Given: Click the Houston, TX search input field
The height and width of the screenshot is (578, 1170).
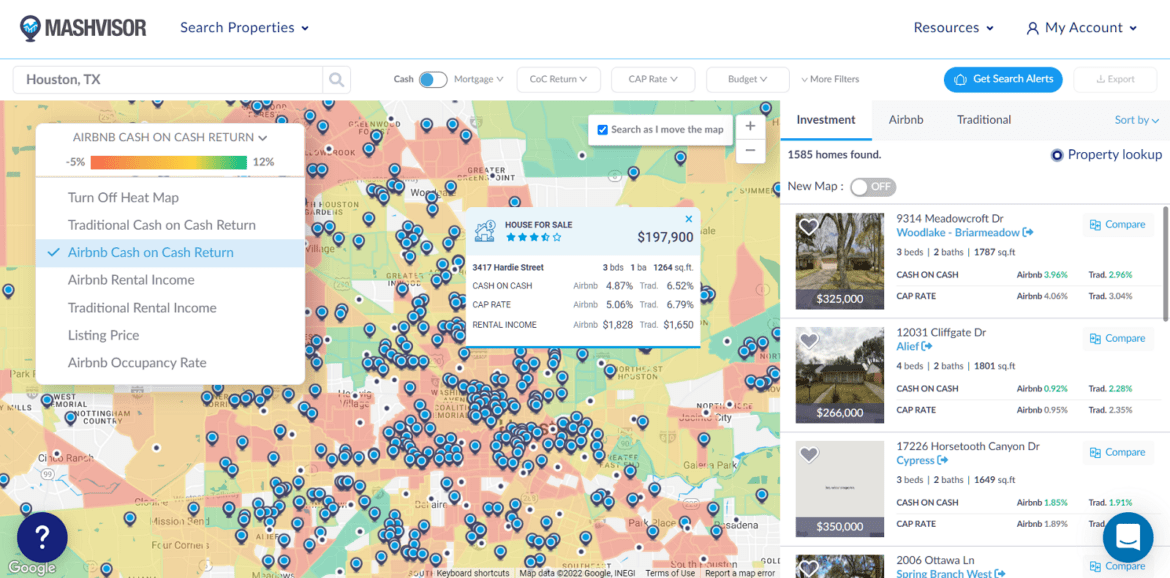Looking at the screenshot, I should click(x=168, y=80).
